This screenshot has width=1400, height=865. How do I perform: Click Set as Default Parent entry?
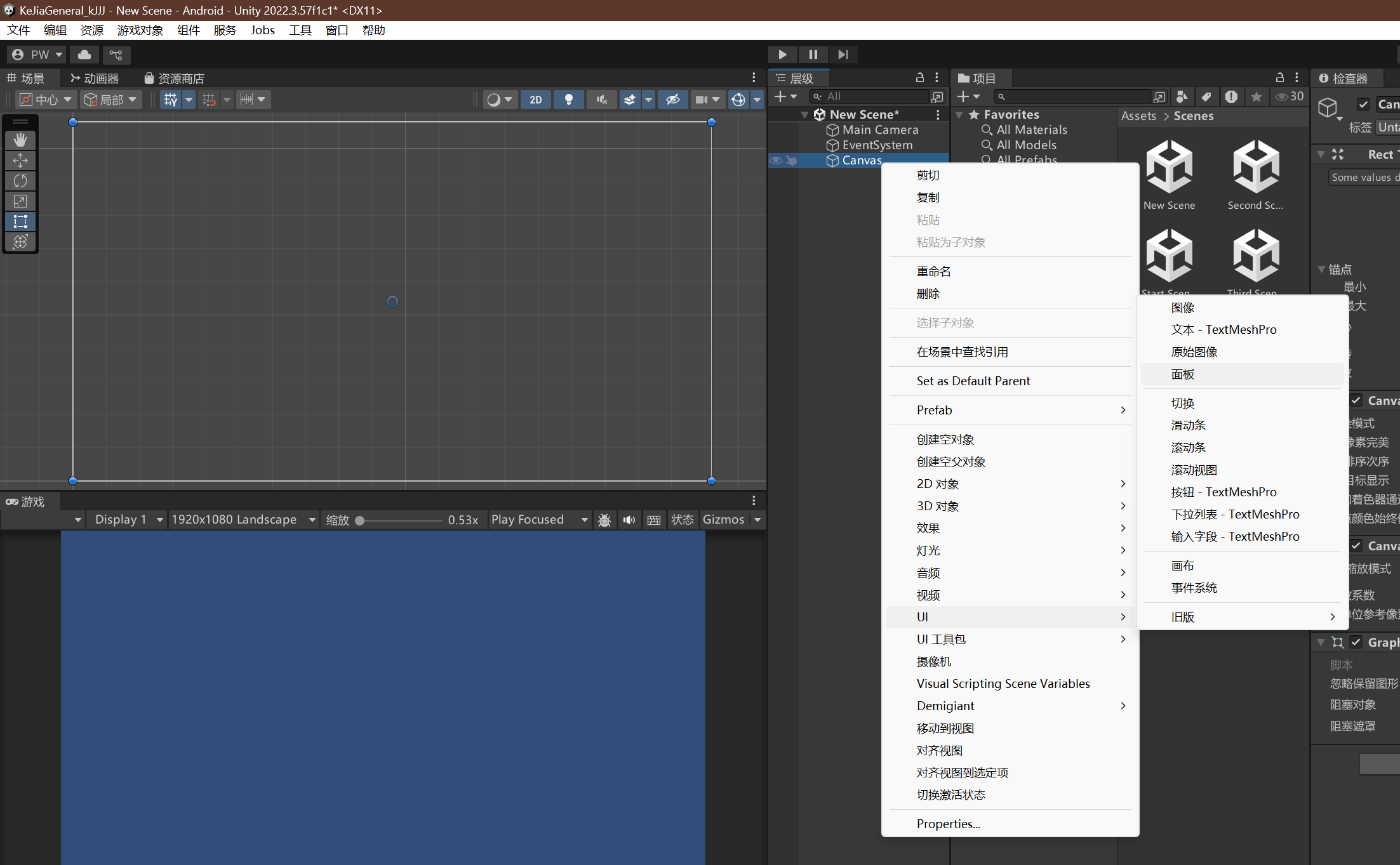(x=973, y=381)
